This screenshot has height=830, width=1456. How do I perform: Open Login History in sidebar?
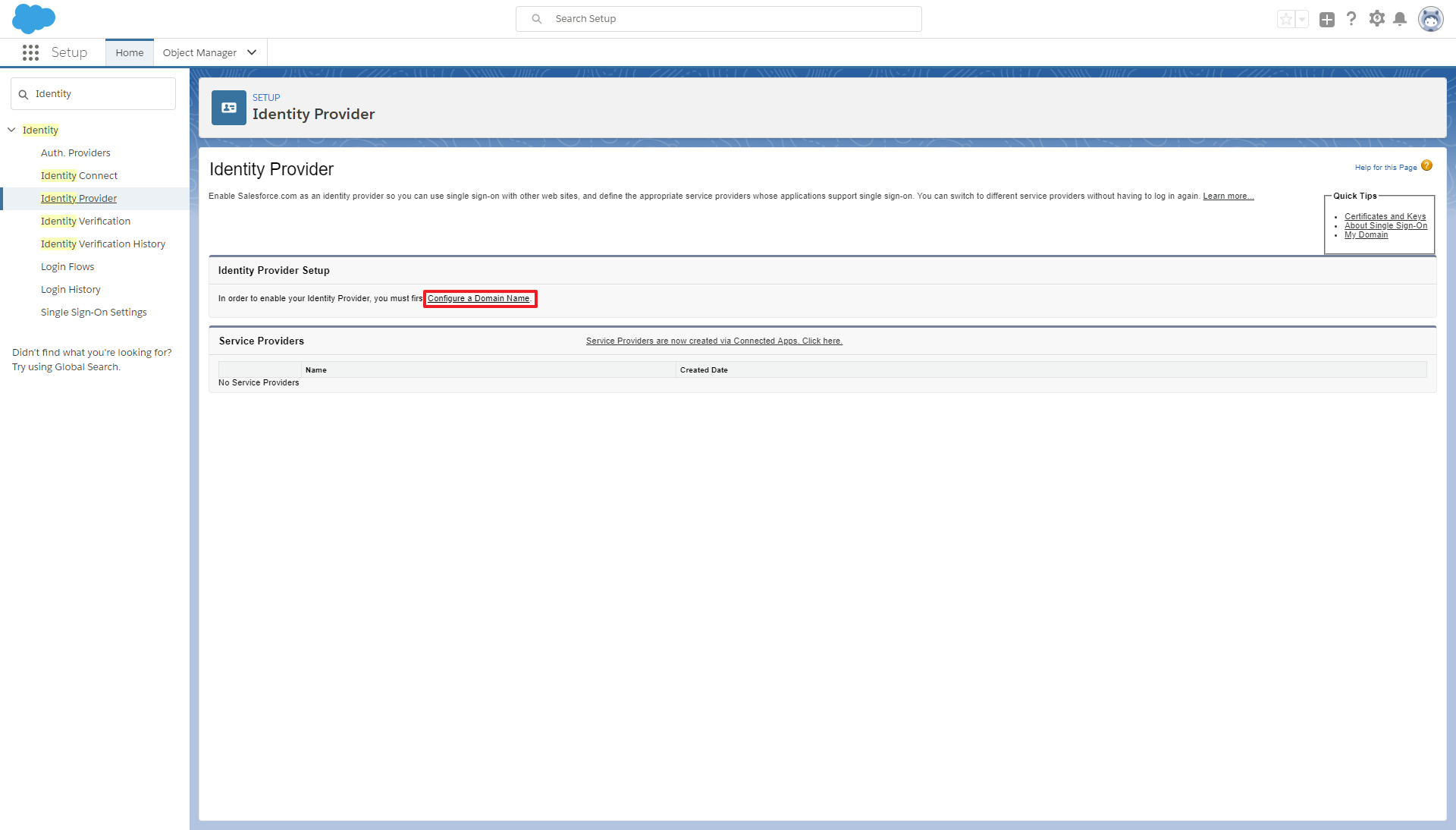[71, 289]
